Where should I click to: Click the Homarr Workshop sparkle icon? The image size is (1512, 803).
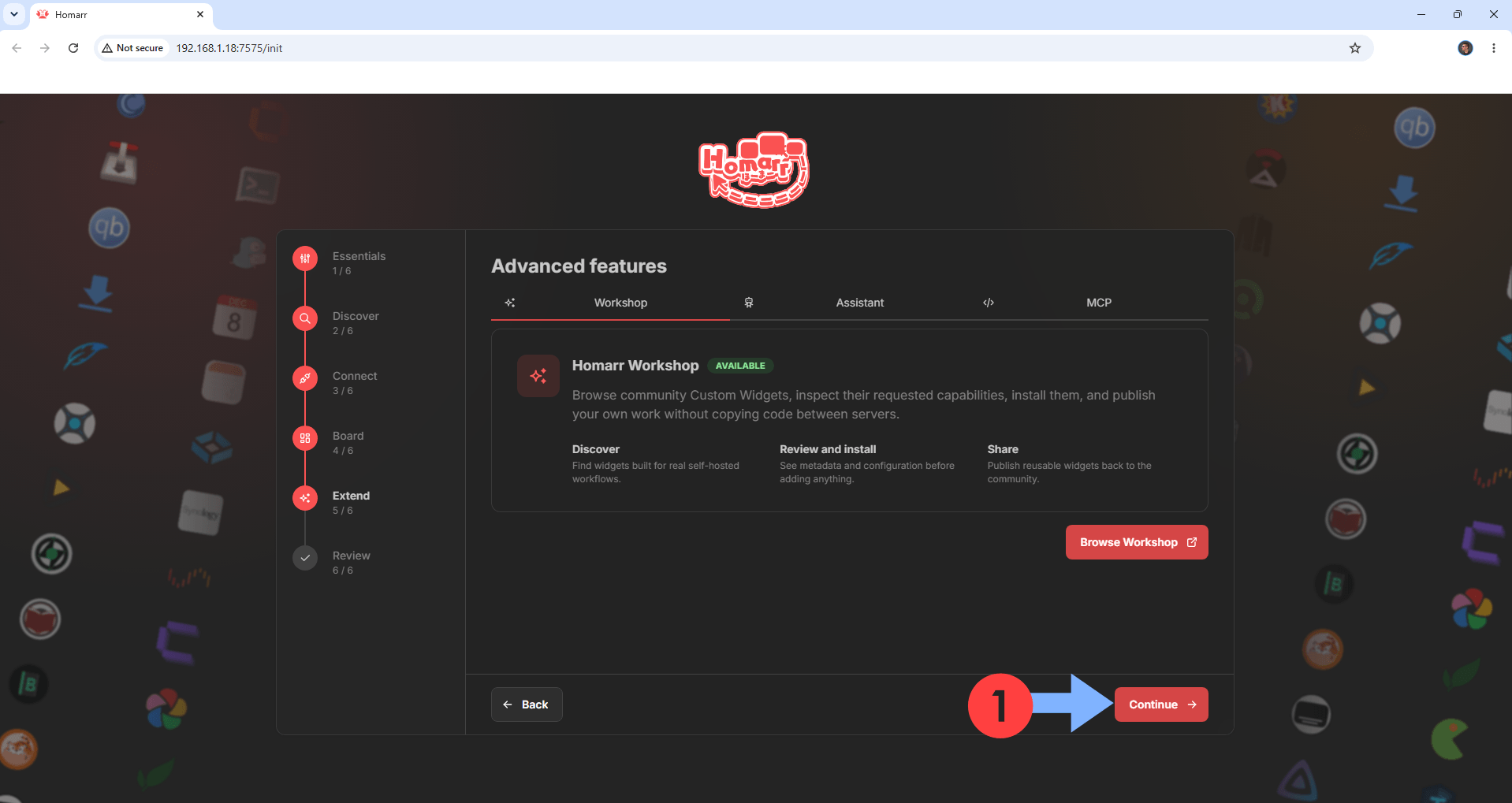coord(538,376)
